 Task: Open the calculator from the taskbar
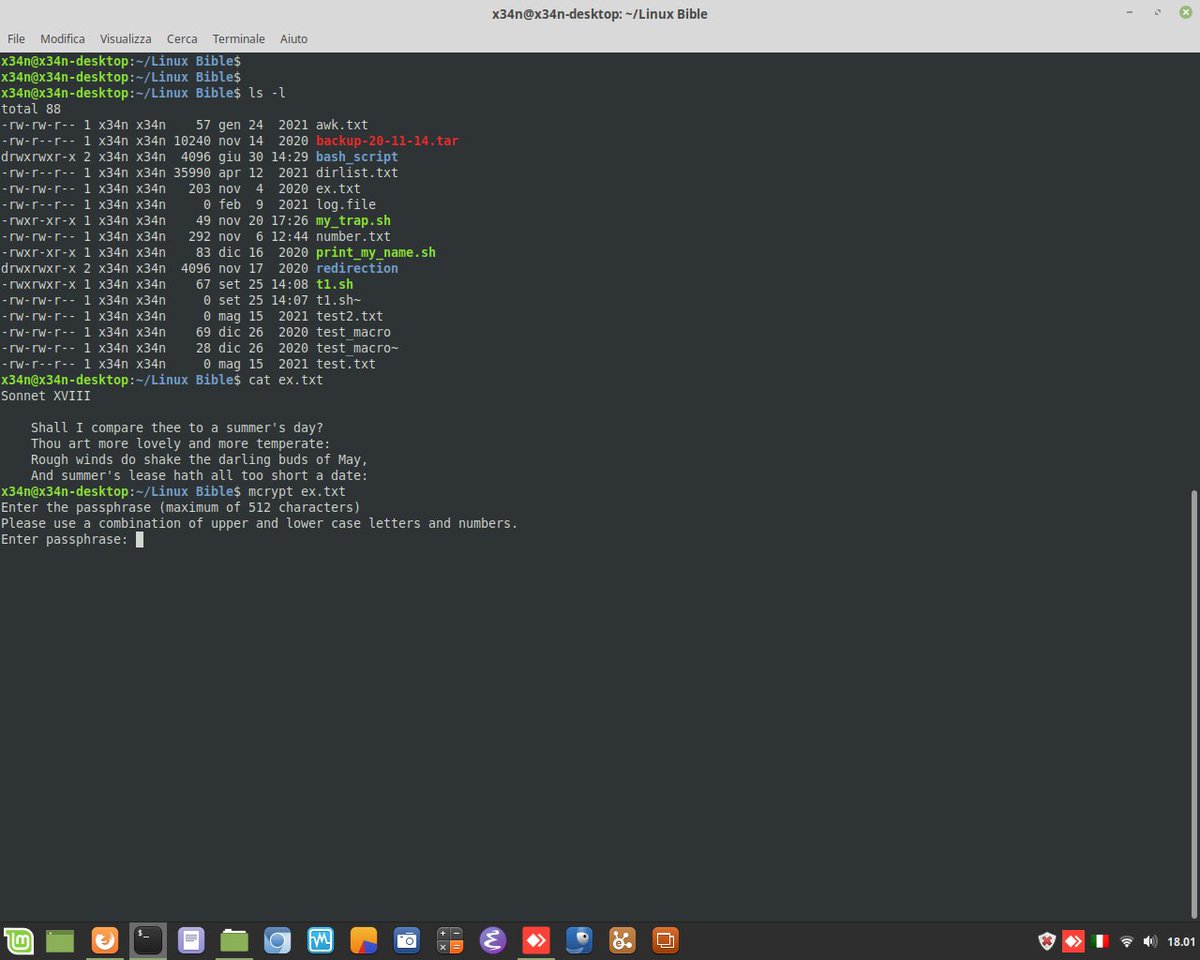pos(449,940)
